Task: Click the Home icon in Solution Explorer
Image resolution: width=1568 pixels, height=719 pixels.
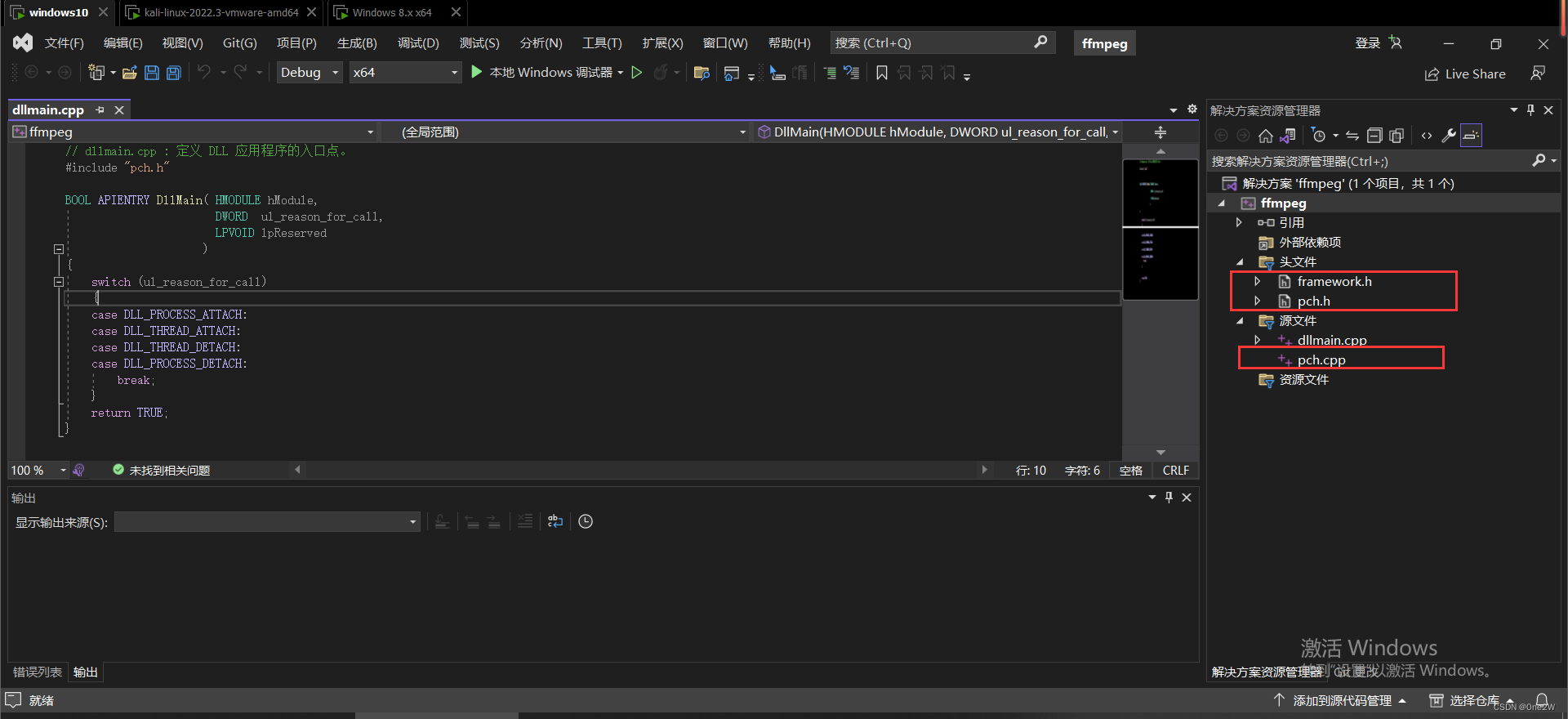Action: tap(1266, 136)
